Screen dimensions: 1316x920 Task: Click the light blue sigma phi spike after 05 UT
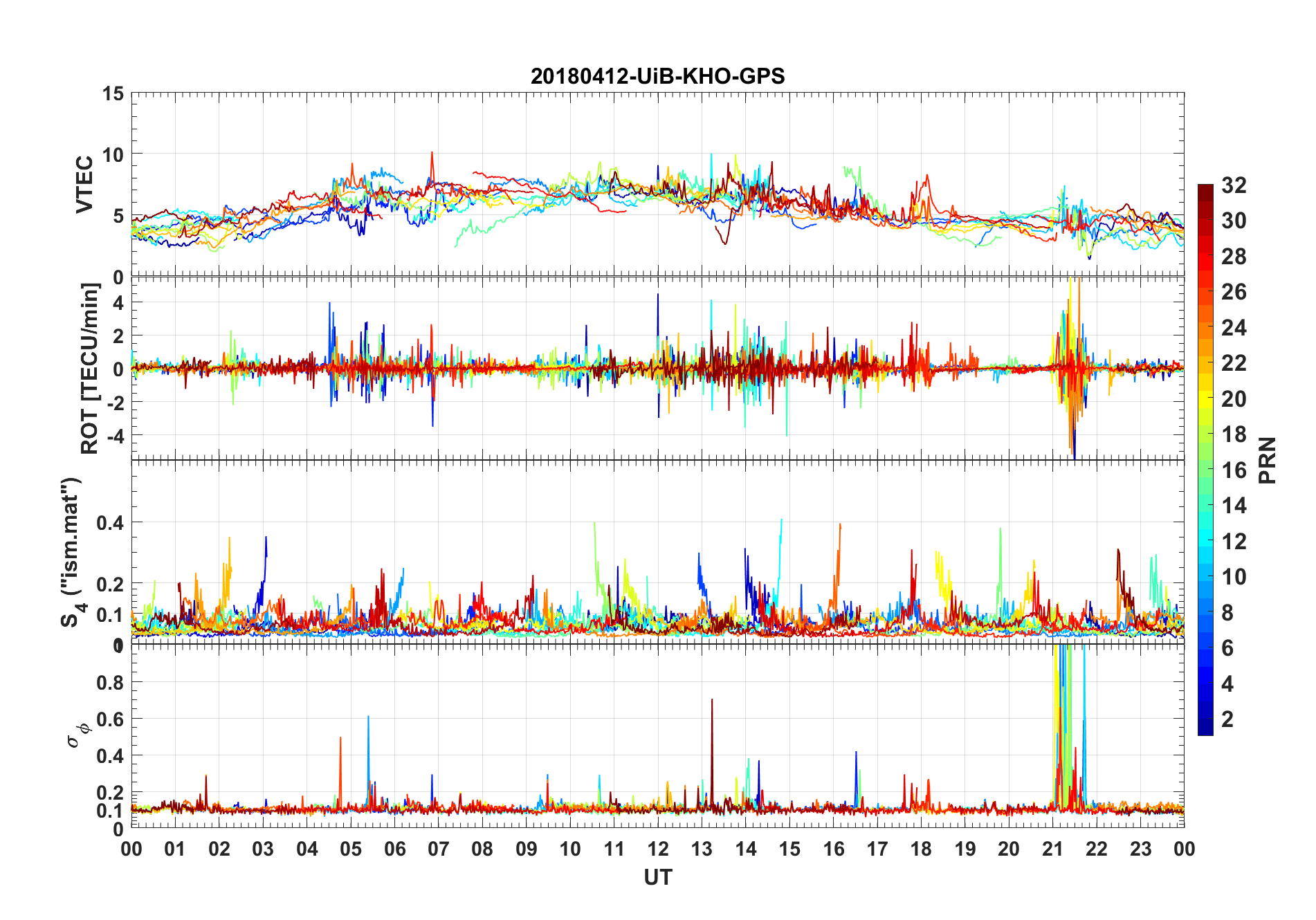tap(368, 761)
